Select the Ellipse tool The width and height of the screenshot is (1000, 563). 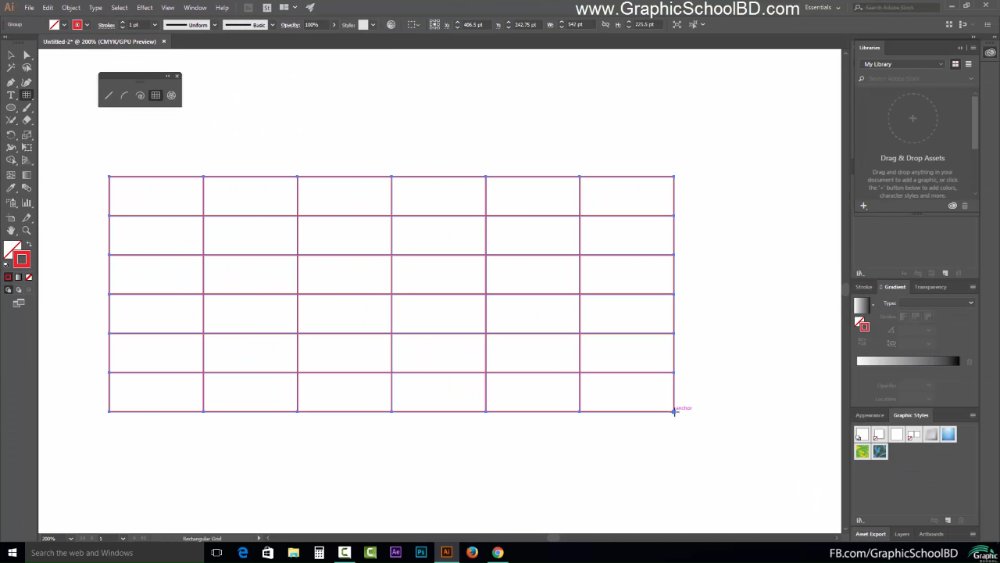pyautogui.click(x=11, y=108)
